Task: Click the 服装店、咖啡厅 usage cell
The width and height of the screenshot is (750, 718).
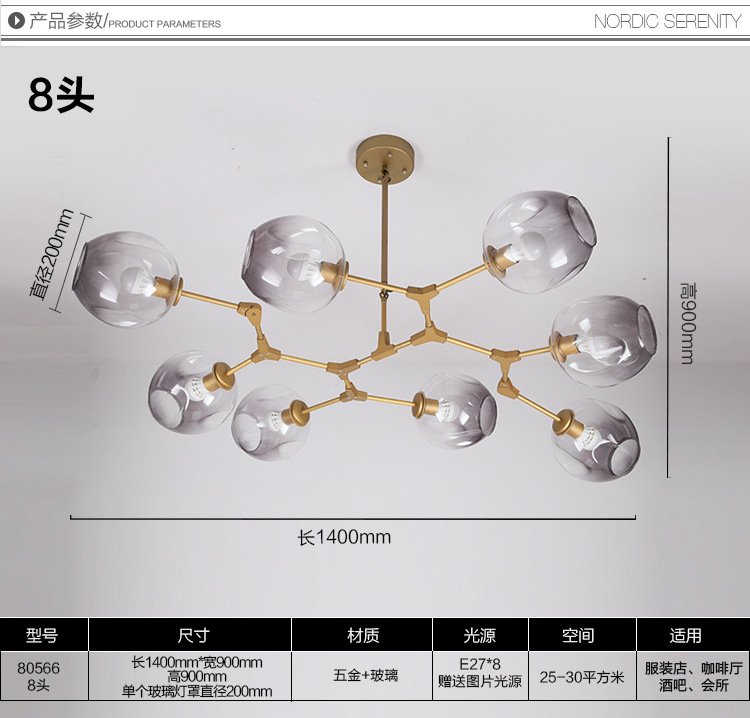Action: point(694,676)
